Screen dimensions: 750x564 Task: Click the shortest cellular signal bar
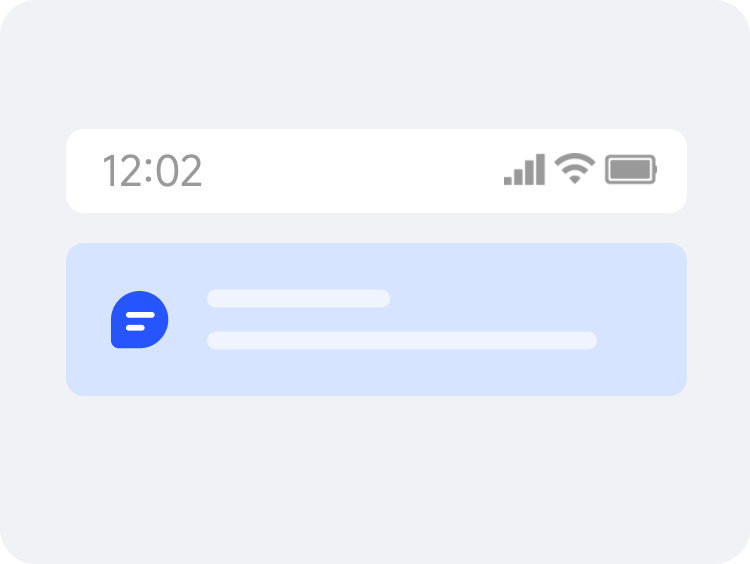(508, 180)
